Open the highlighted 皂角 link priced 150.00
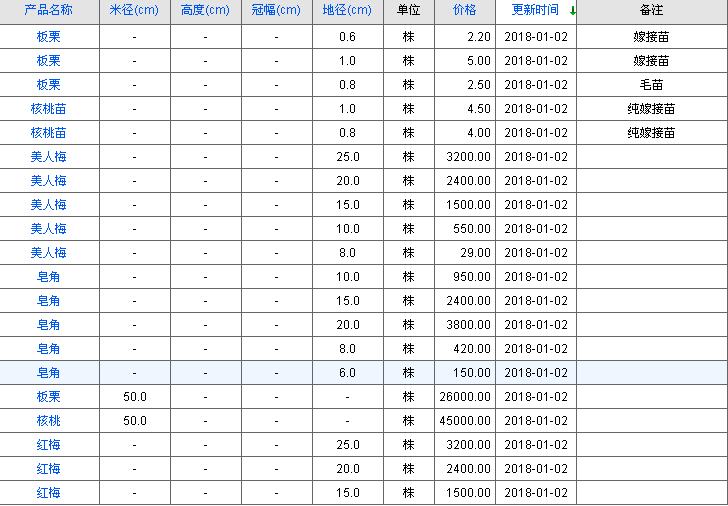 pos(48,373)
